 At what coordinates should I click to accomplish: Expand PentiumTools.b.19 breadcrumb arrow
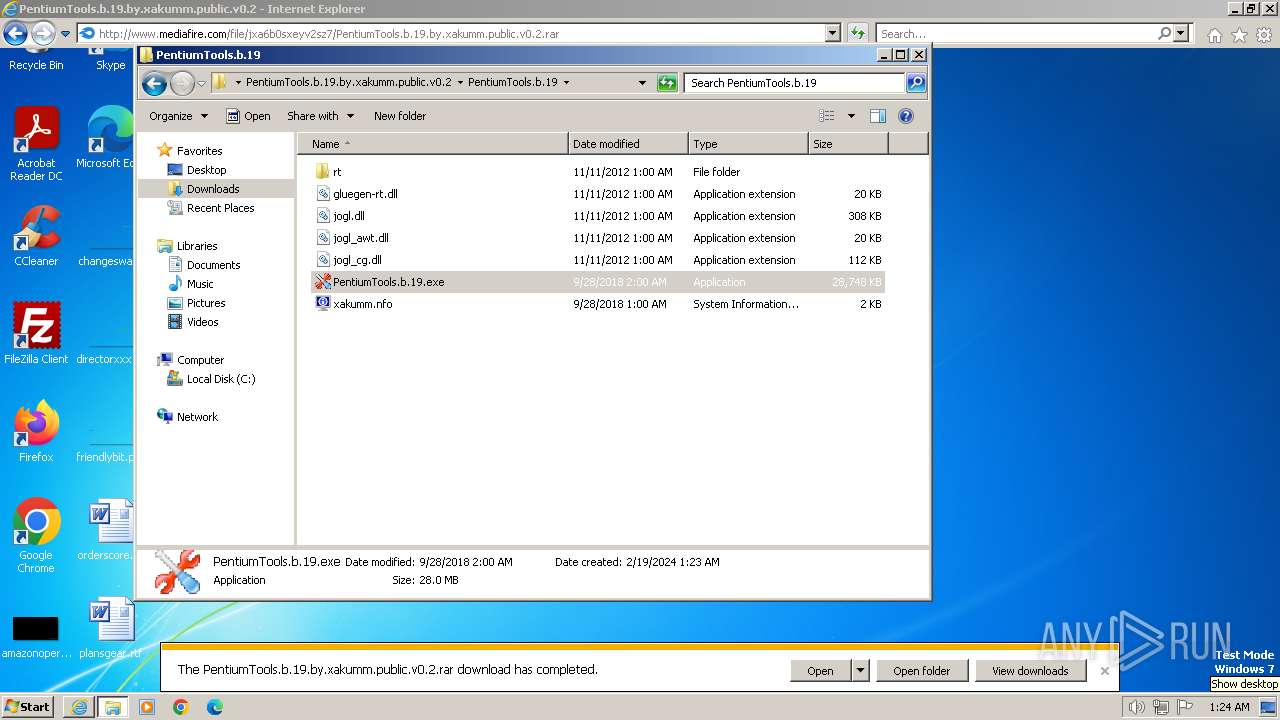567,83
